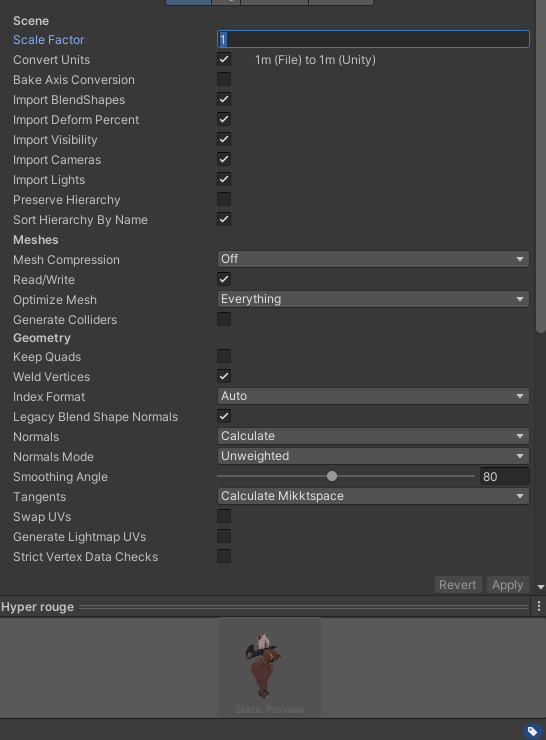Open the Index Format dropdown
This screenshot has height=740, width=546.
click(x=373, y=396)
